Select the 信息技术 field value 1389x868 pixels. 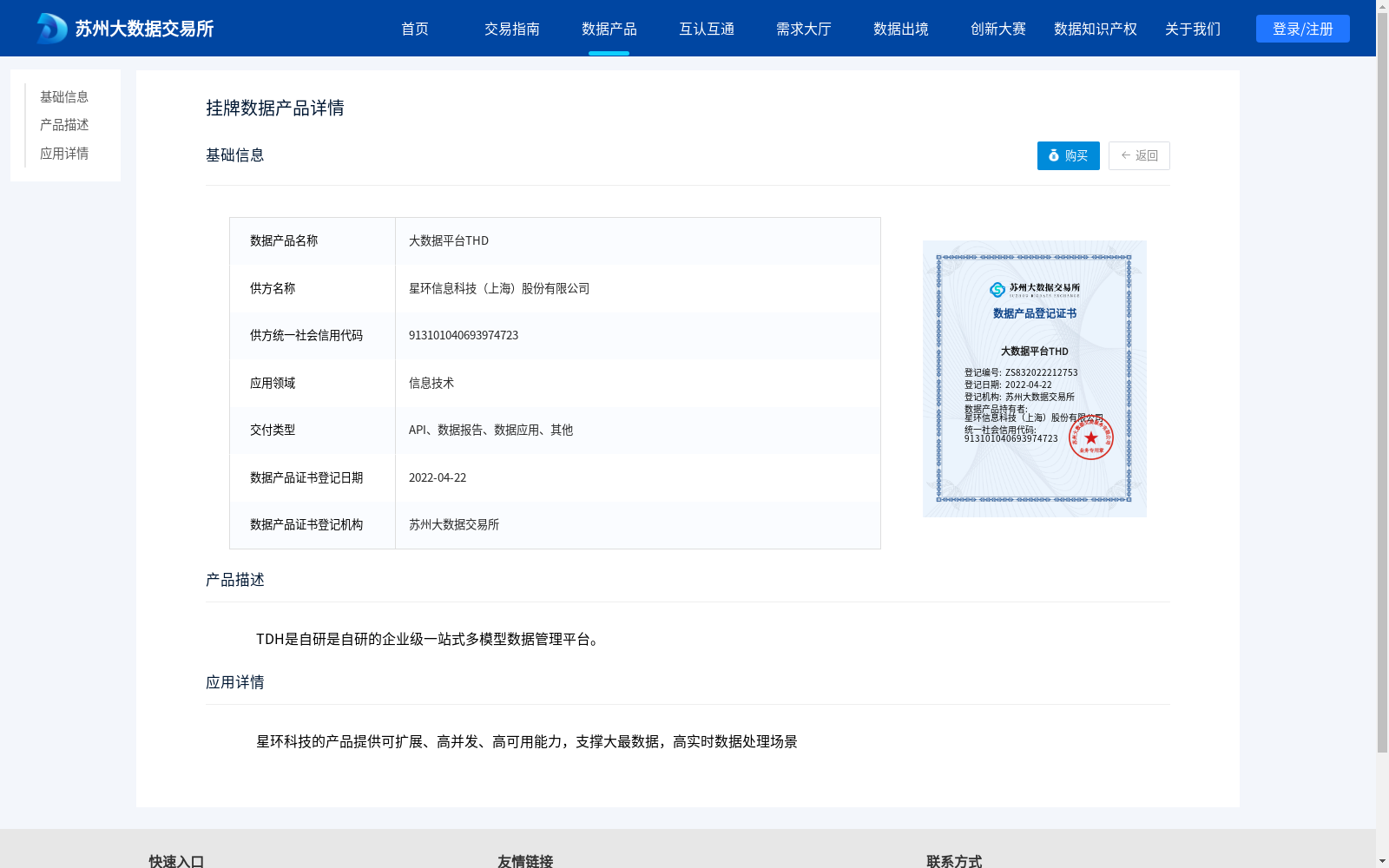pyautogui.click(x=431, y=383)
